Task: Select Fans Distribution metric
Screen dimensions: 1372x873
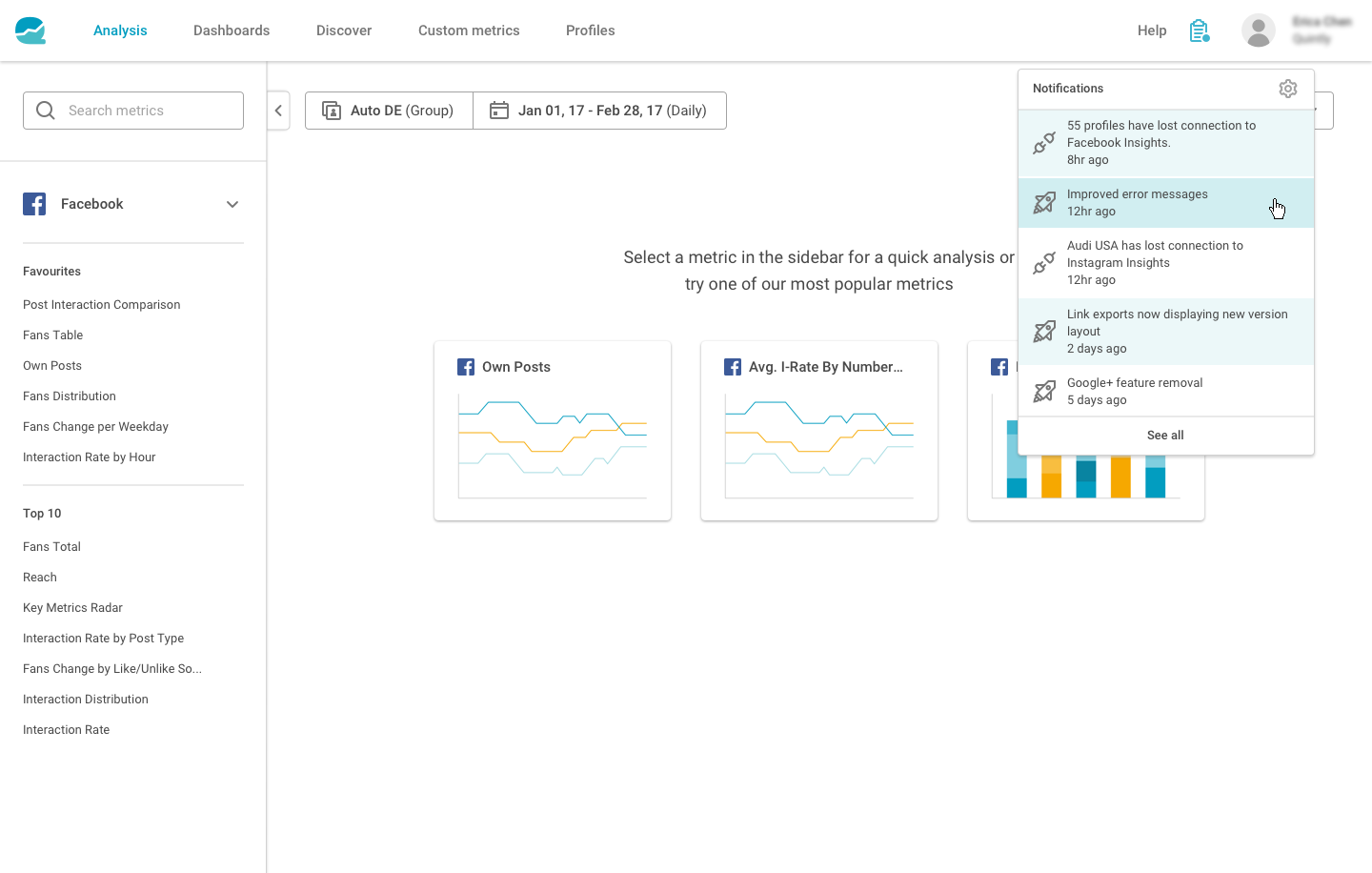Action: pyautogui.click(x=70, y=396)
